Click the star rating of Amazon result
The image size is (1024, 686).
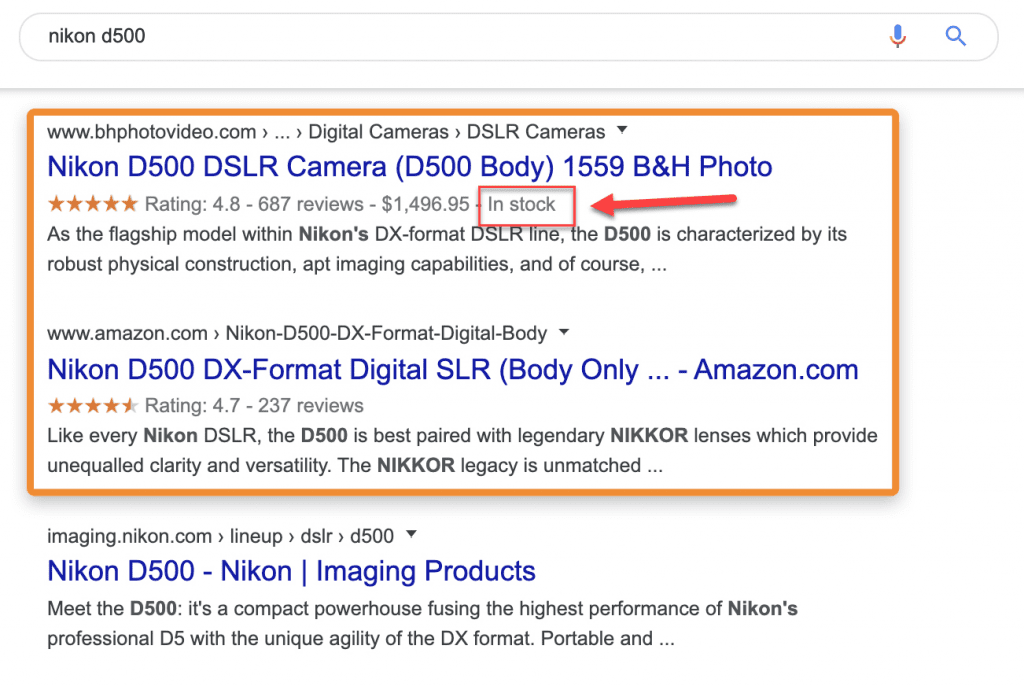click(93, 406)
